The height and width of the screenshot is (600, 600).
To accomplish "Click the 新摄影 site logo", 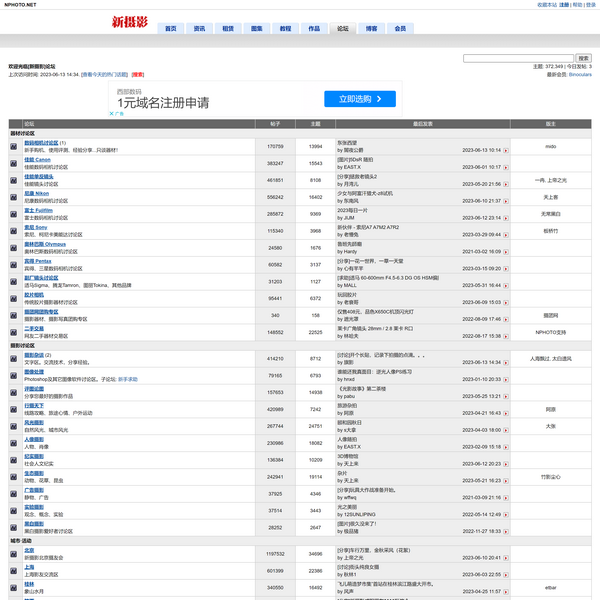I will (x=127, y=21).
